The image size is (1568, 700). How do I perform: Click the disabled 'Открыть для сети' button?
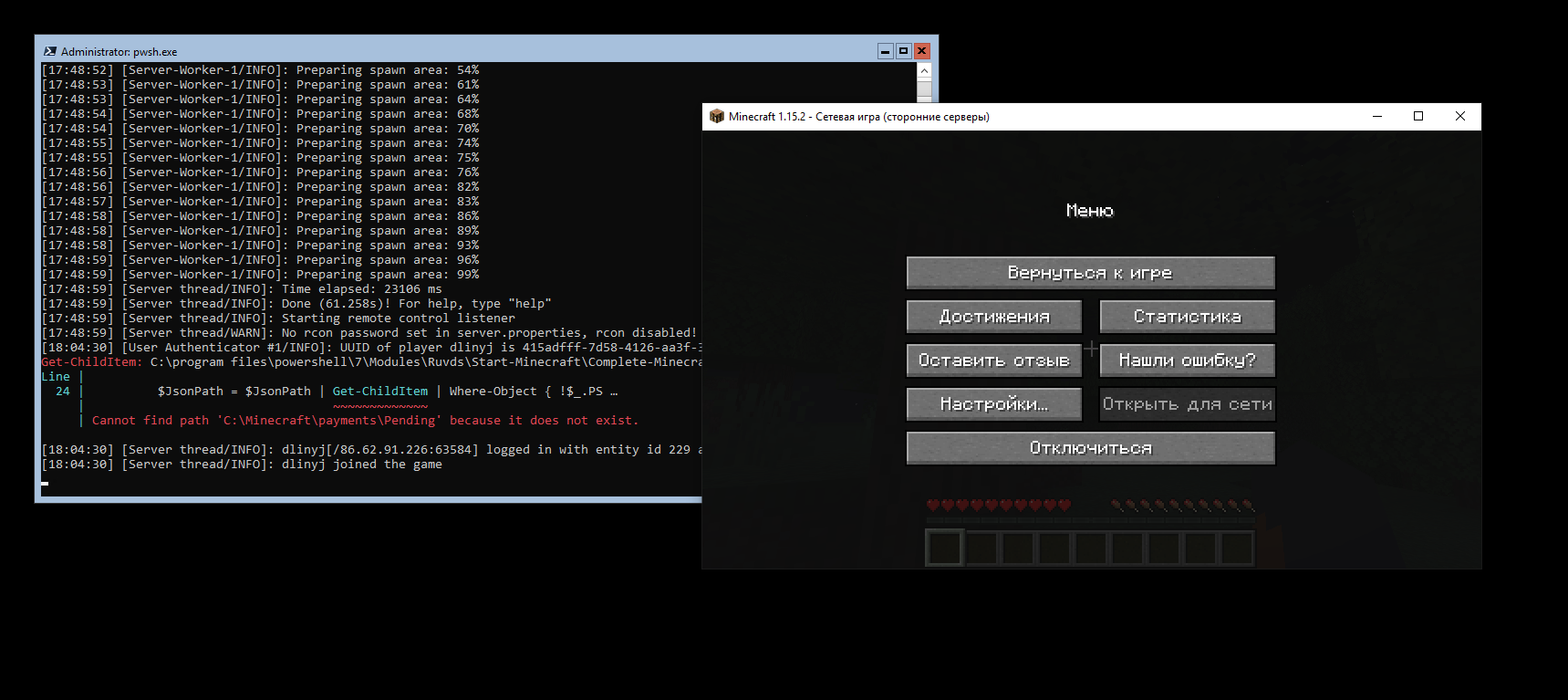click(1187, 404)
